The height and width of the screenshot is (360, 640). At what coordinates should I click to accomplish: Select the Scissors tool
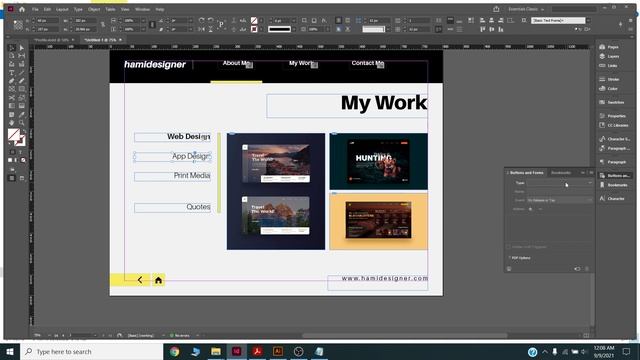12,98
